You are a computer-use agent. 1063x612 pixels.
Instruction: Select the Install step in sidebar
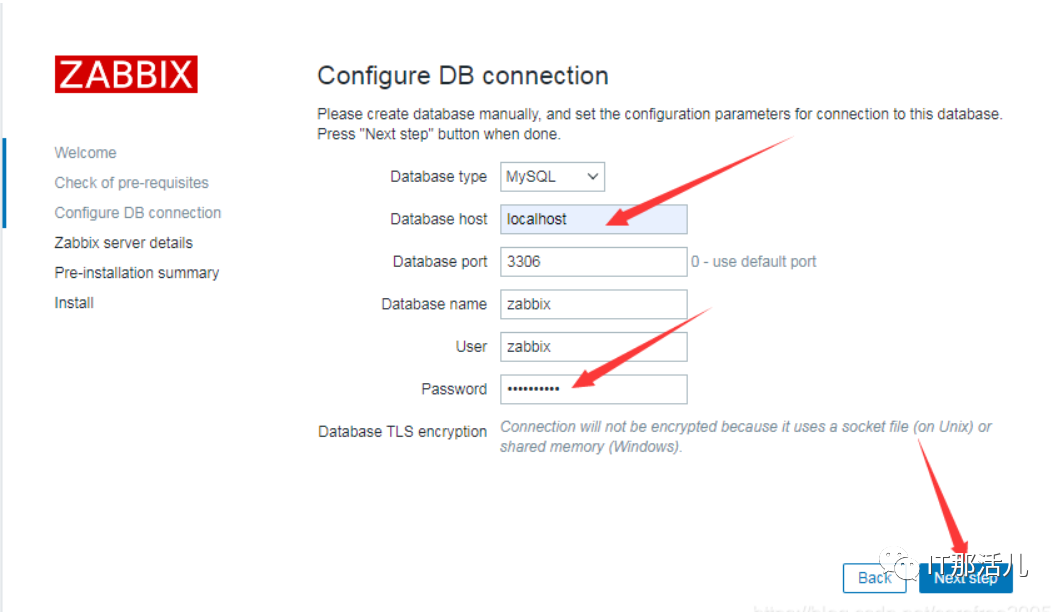tap(74, 303)
